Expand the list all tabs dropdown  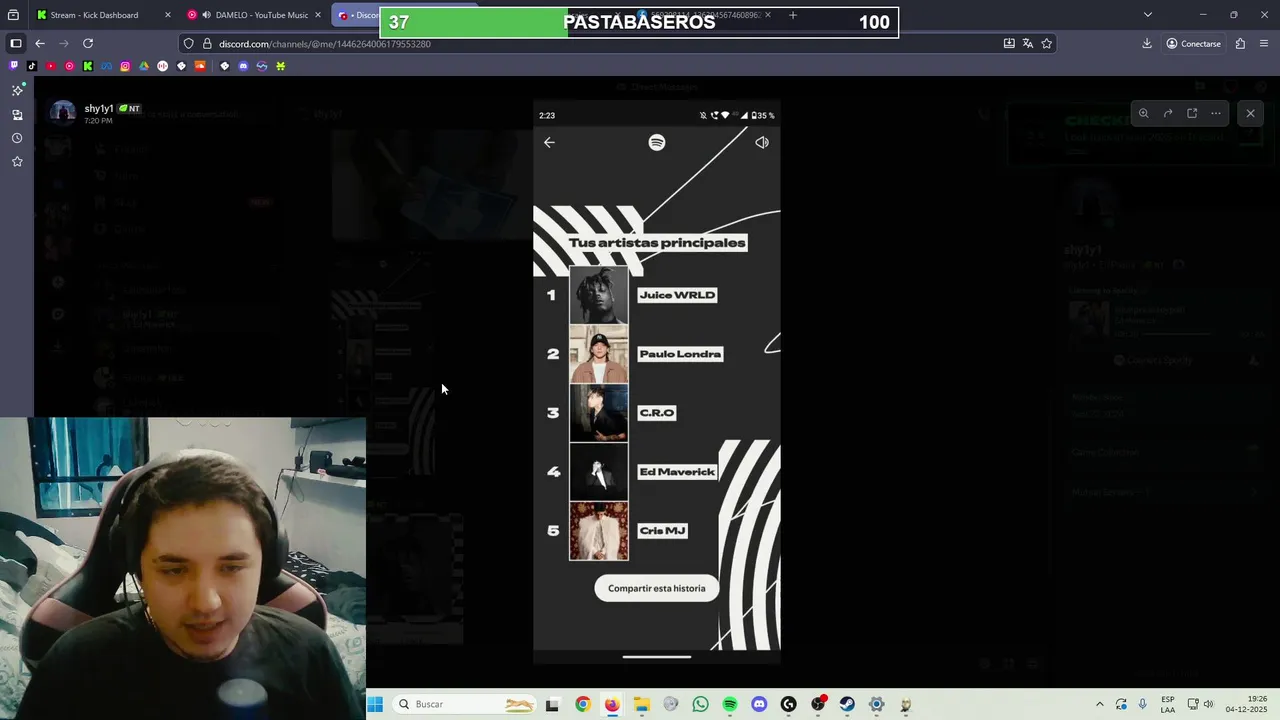1148,15
